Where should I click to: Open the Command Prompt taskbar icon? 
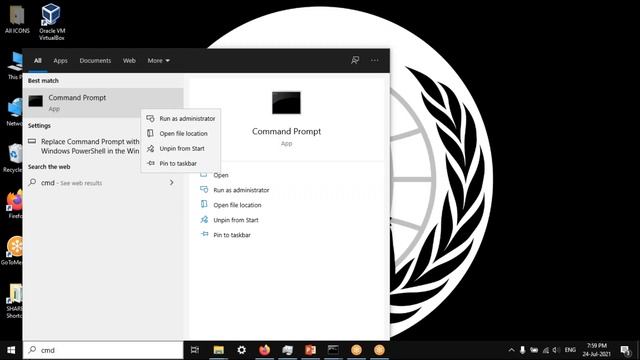333,350
